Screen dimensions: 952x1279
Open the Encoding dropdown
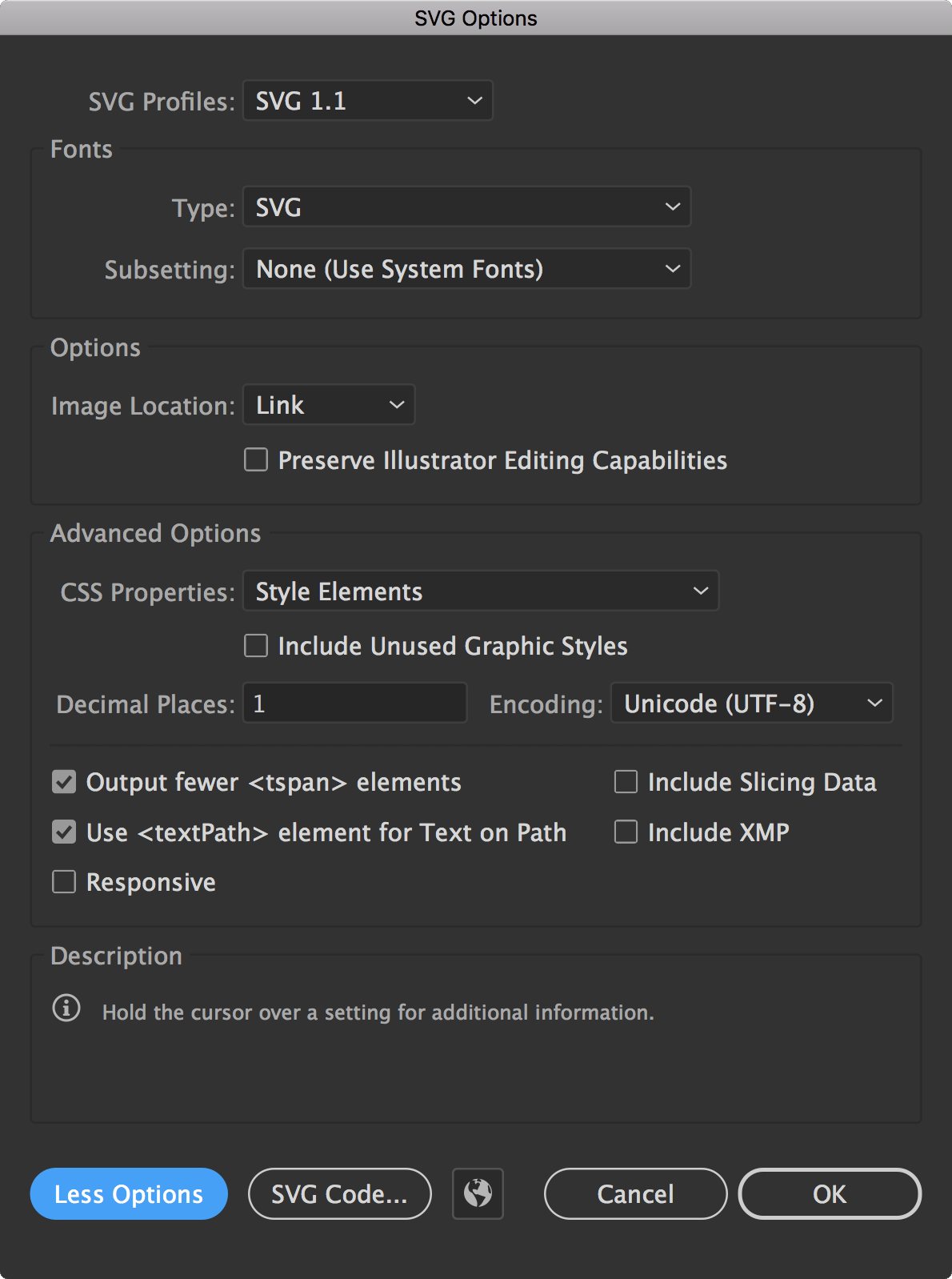click(x=751, y=704)
